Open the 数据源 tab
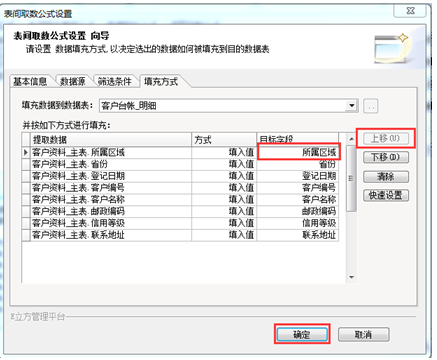This screenshot has height=360, width=437. point(73,81)
